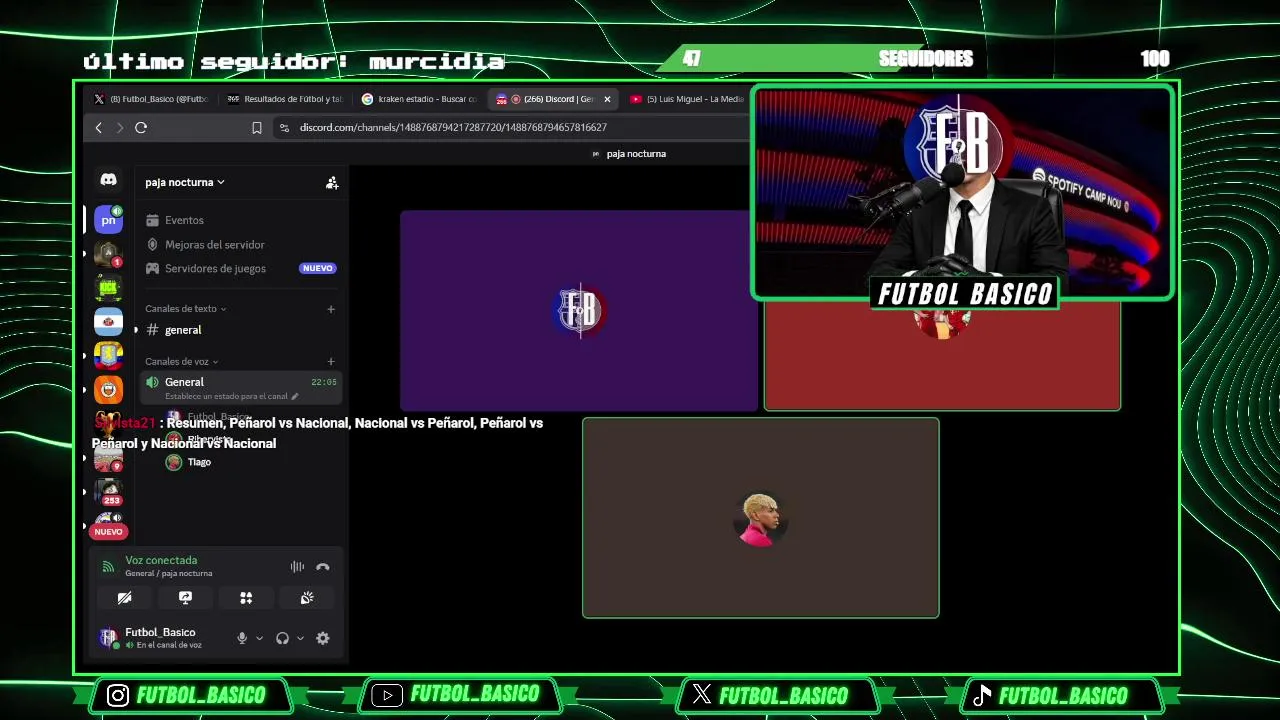Viewport: 1280px width, 720px height.
Task: Open the #general text channel
Action: pyautogui.click(x=240, y=330)
